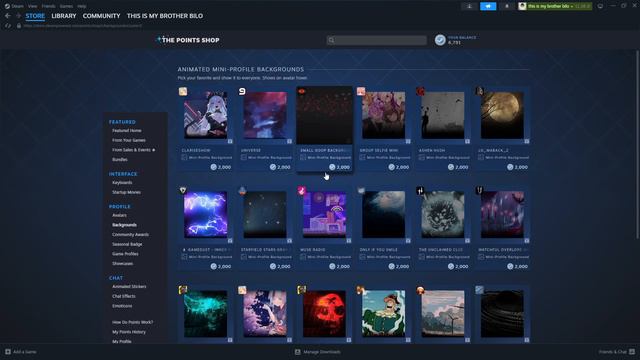Screen dimensions: 640x360
Task: Click the game icon on the Claireshow card
Action: (183, 91)
